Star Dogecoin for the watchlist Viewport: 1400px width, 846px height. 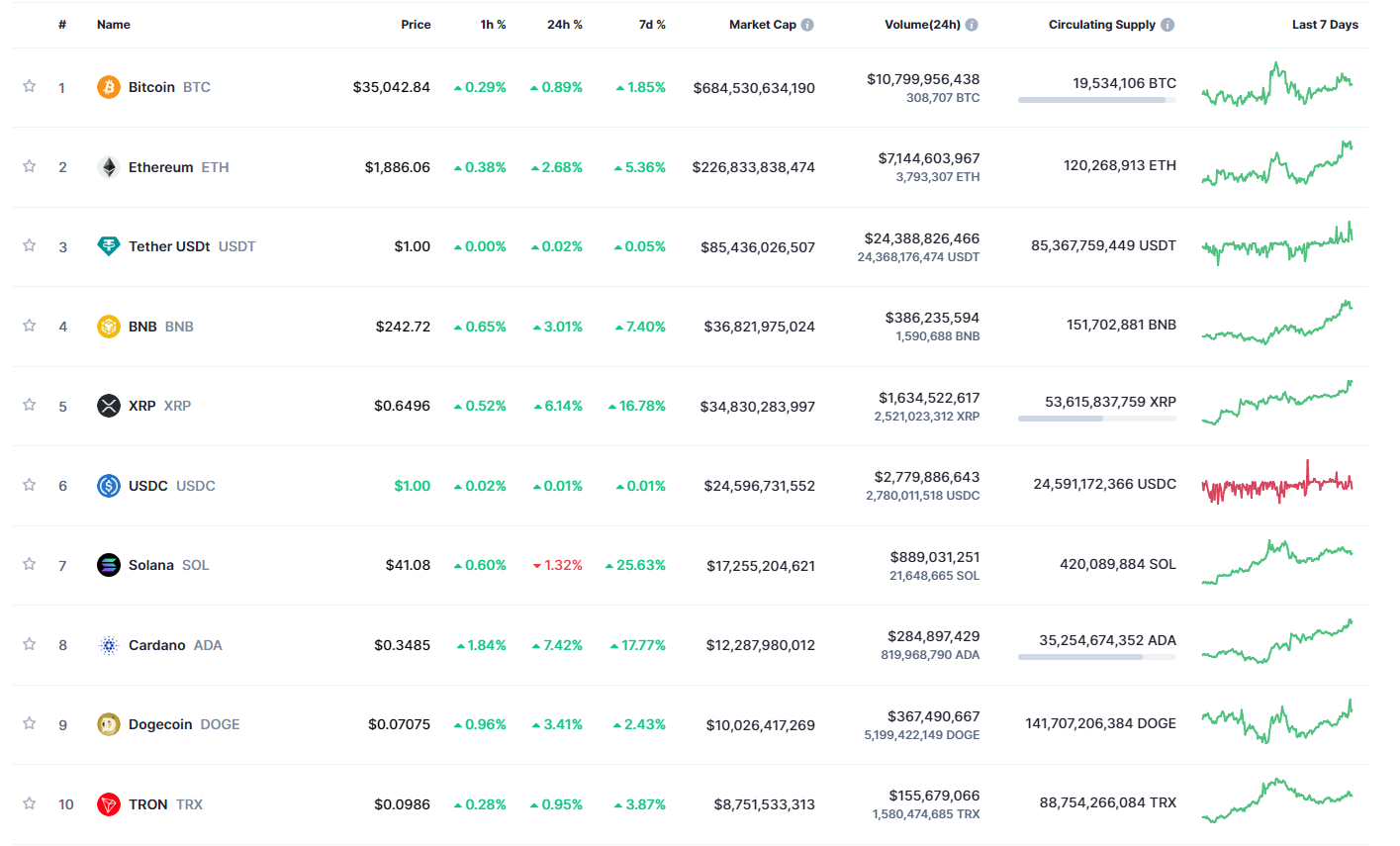tap(30, 723)
